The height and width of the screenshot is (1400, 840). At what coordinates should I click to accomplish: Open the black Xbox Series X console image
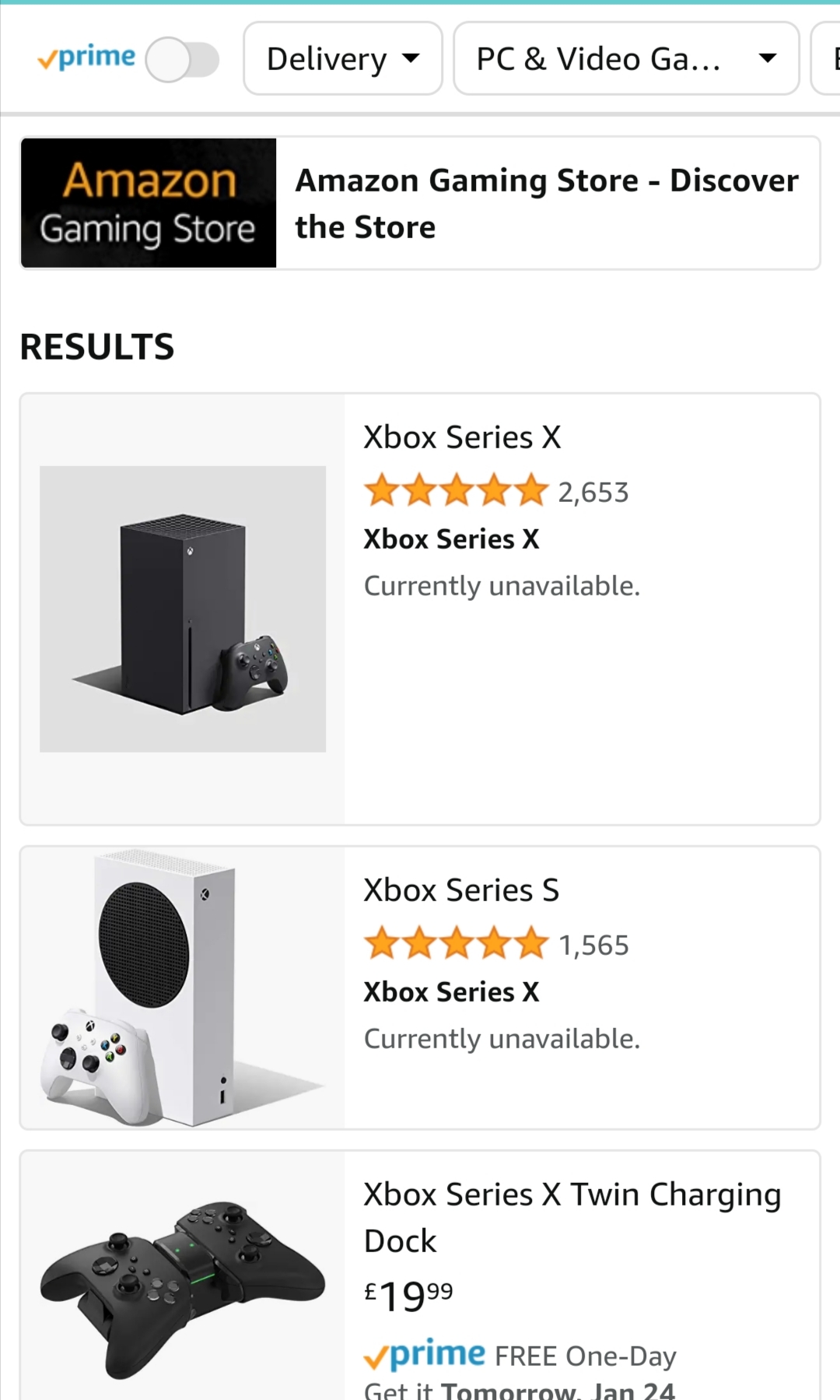183,609
